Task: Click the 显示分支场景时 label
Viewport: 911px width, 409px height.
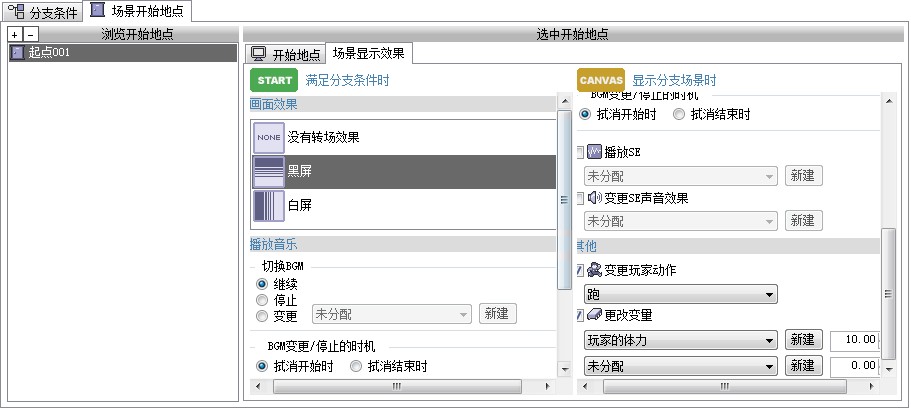Action: click(674, 81)
